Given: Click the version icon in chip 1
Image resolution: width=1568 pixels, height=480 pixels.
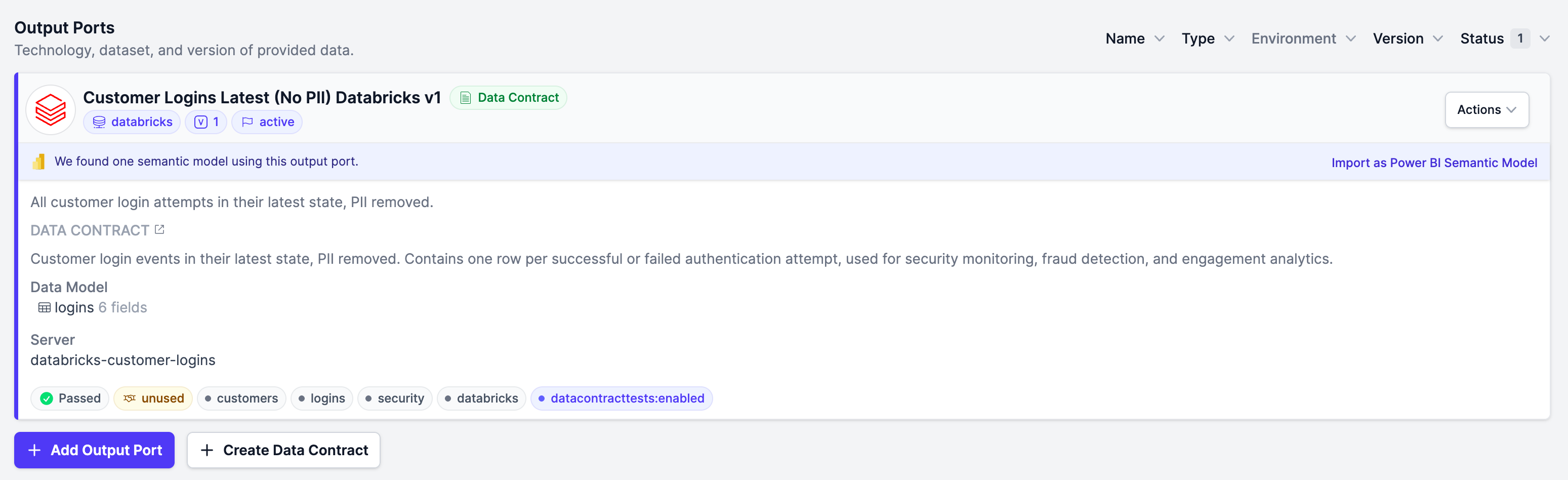Looking at the screenshot, I should point(201,123).
